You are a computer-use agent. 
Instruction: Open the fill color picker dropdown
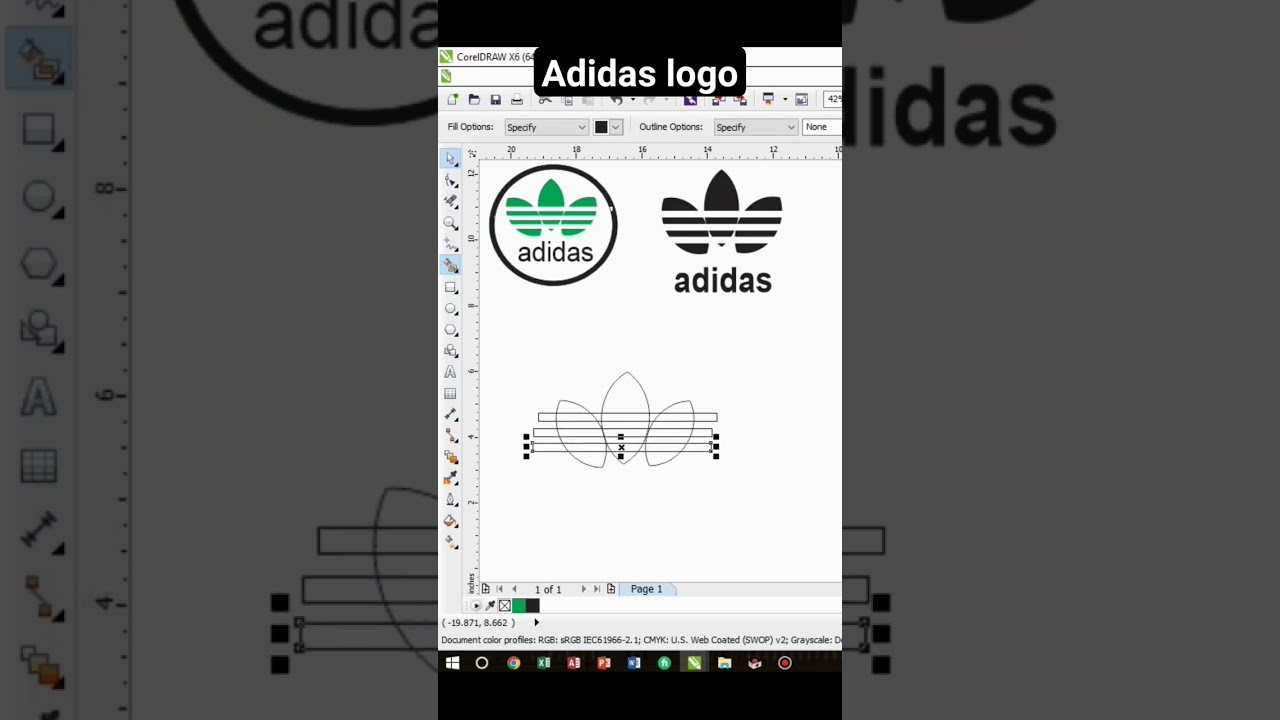coord(616,127)
